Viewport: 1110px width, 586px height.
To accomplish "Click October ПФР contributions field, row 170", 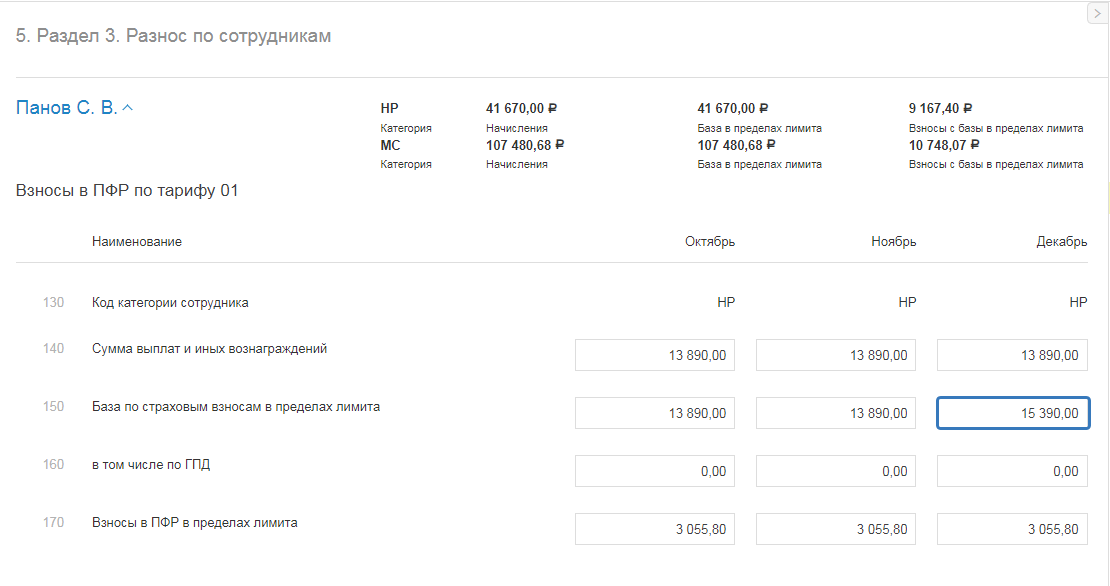I will click(x=656, y=529).
